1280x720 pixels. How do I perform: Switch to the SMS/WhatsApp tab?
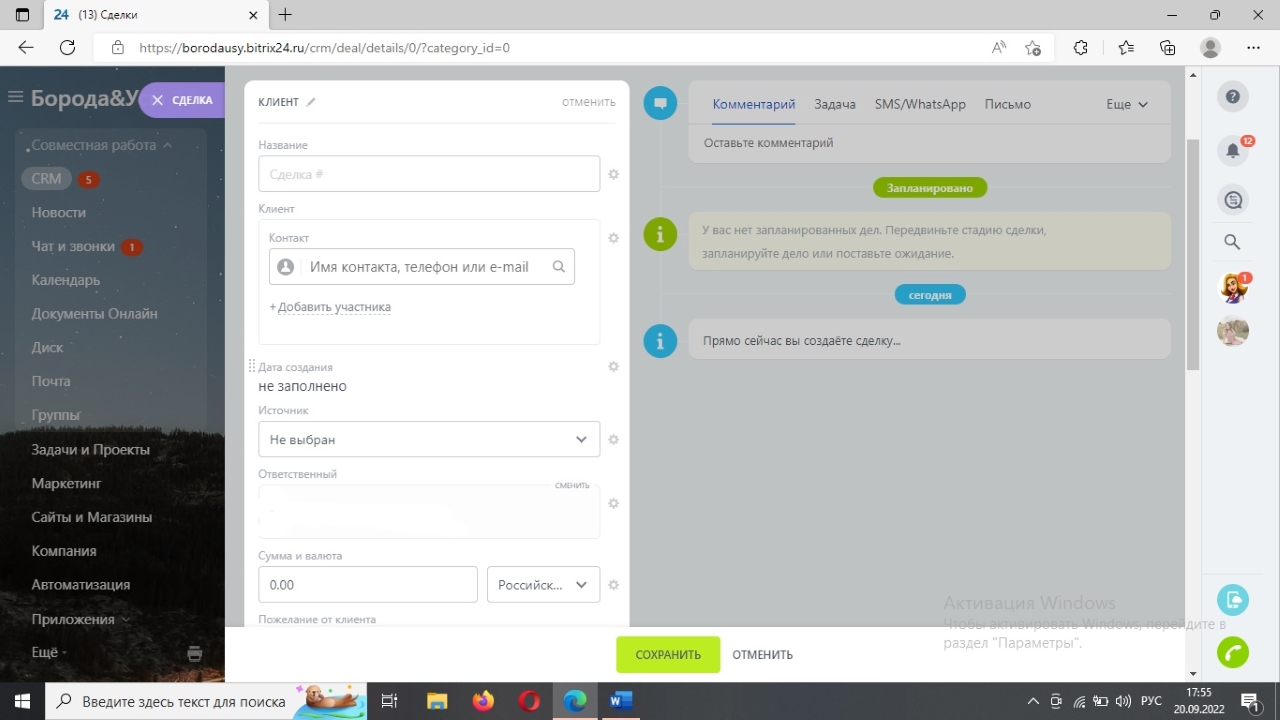coord(920,104)
